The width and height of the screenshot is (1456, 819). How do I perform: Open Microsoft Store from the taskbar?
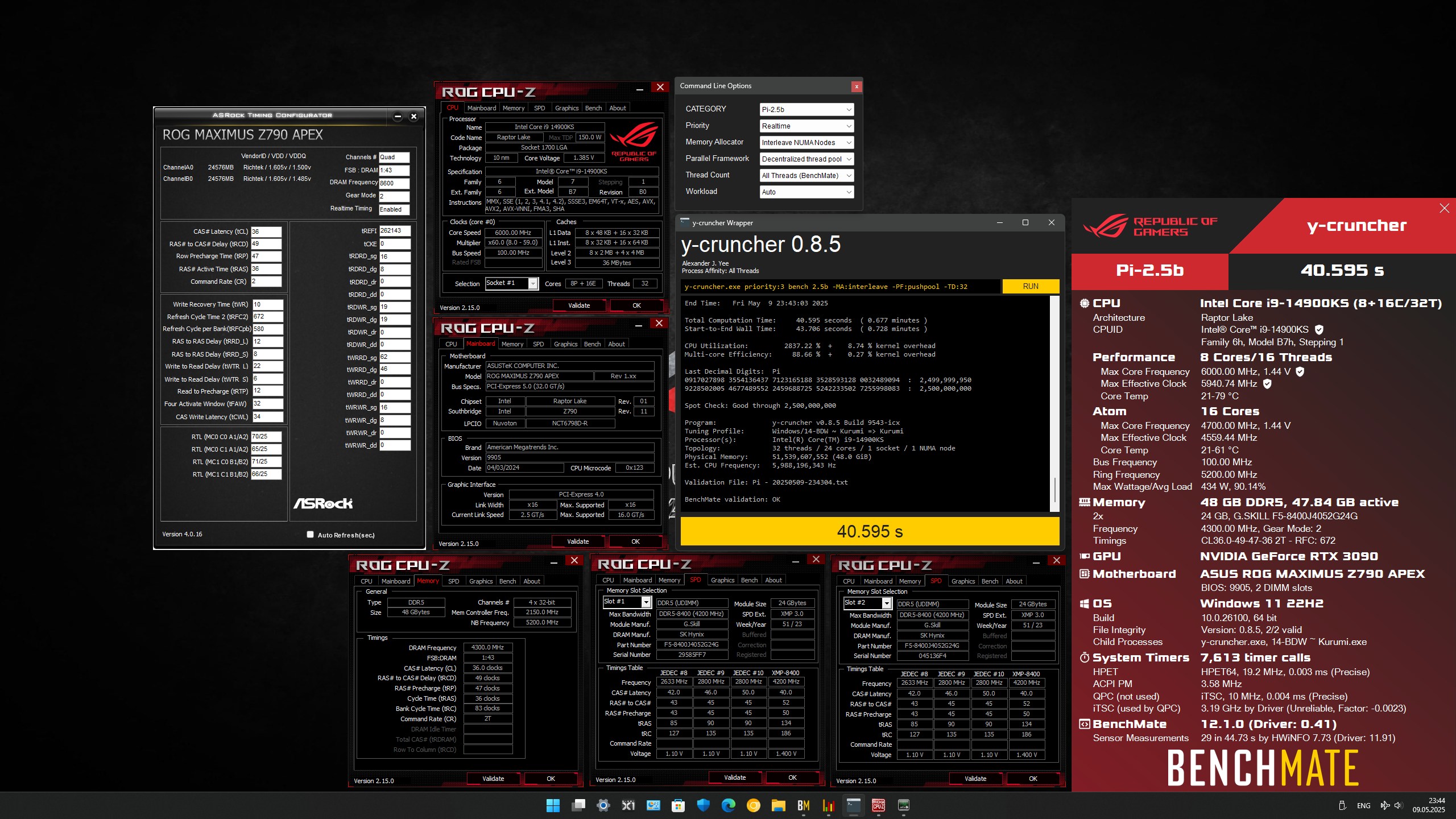pos(678,805)
